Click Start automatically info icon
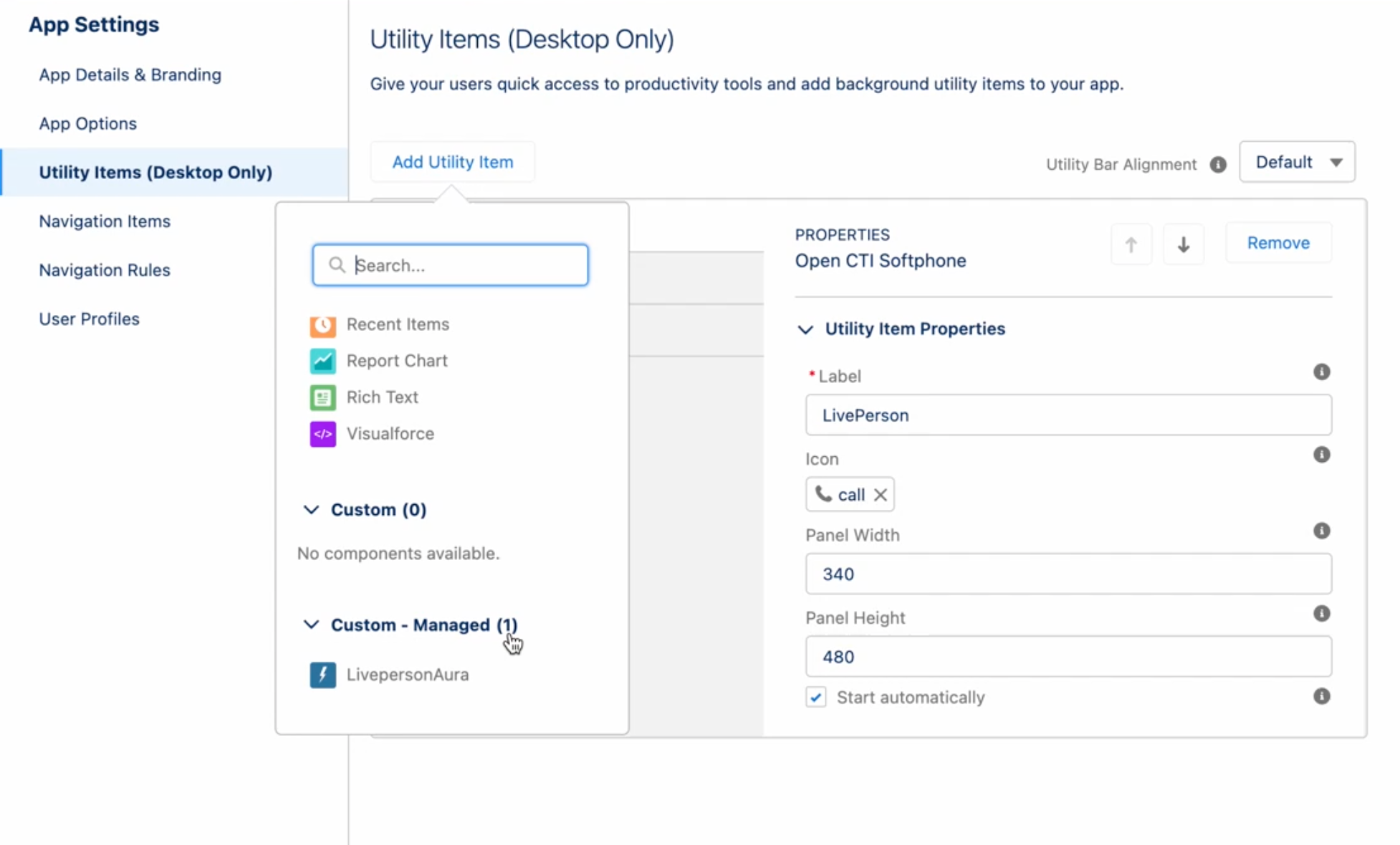 1321,696
